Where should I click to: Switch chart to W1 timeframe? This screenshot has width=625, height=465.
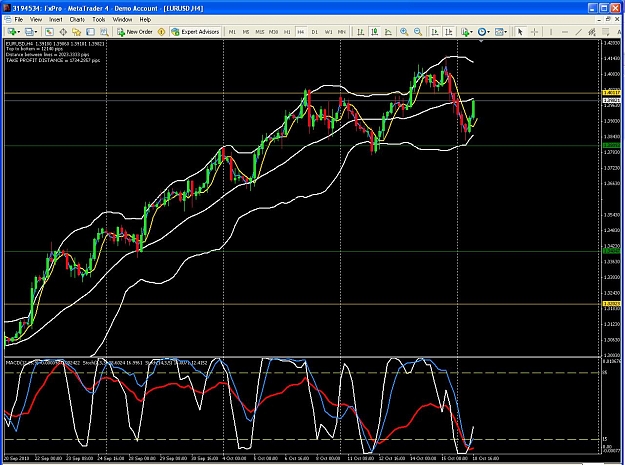click(x=328, y=32)
